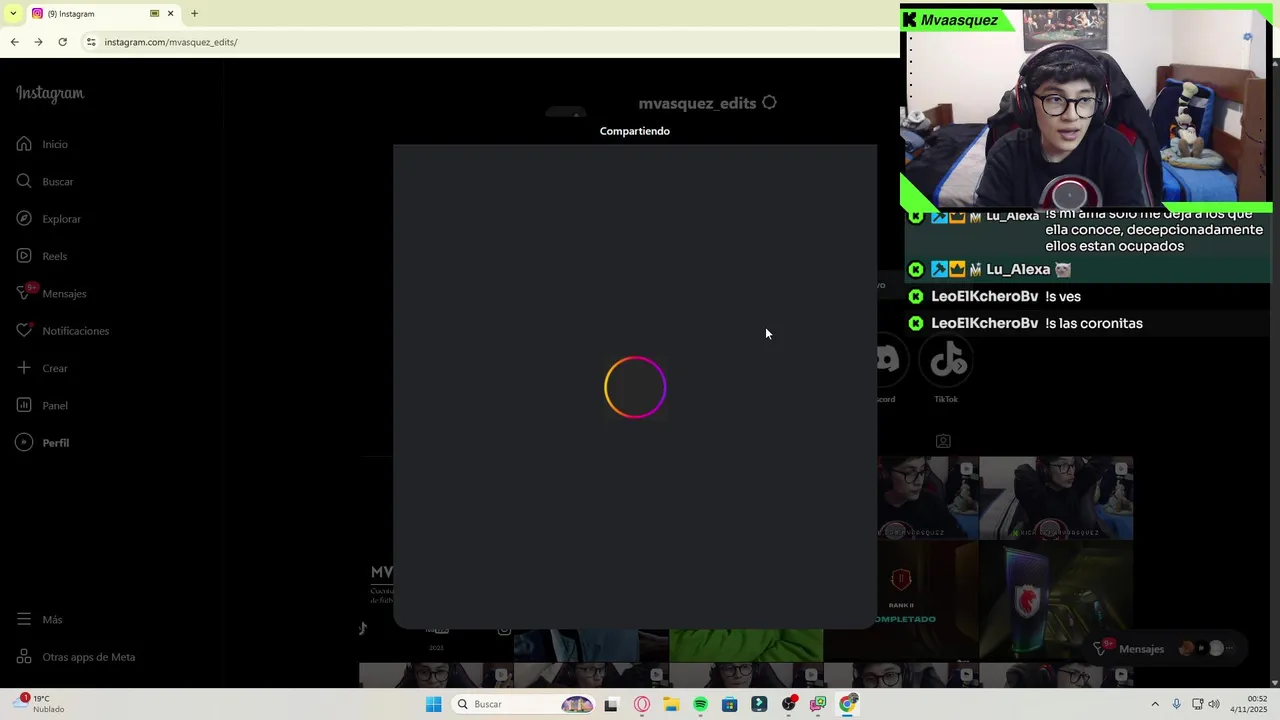Viewport: 1280px width, 720px height.
Task: Open Panel in the sidebar
Action: tap(42, 405)
